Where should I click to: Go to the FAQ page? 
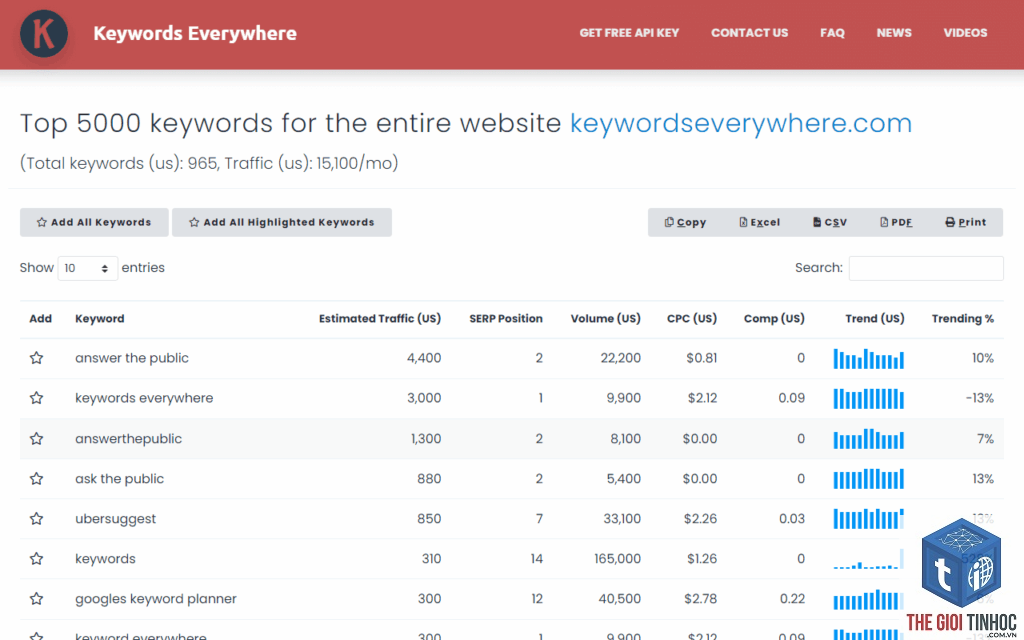coord(832,33)
